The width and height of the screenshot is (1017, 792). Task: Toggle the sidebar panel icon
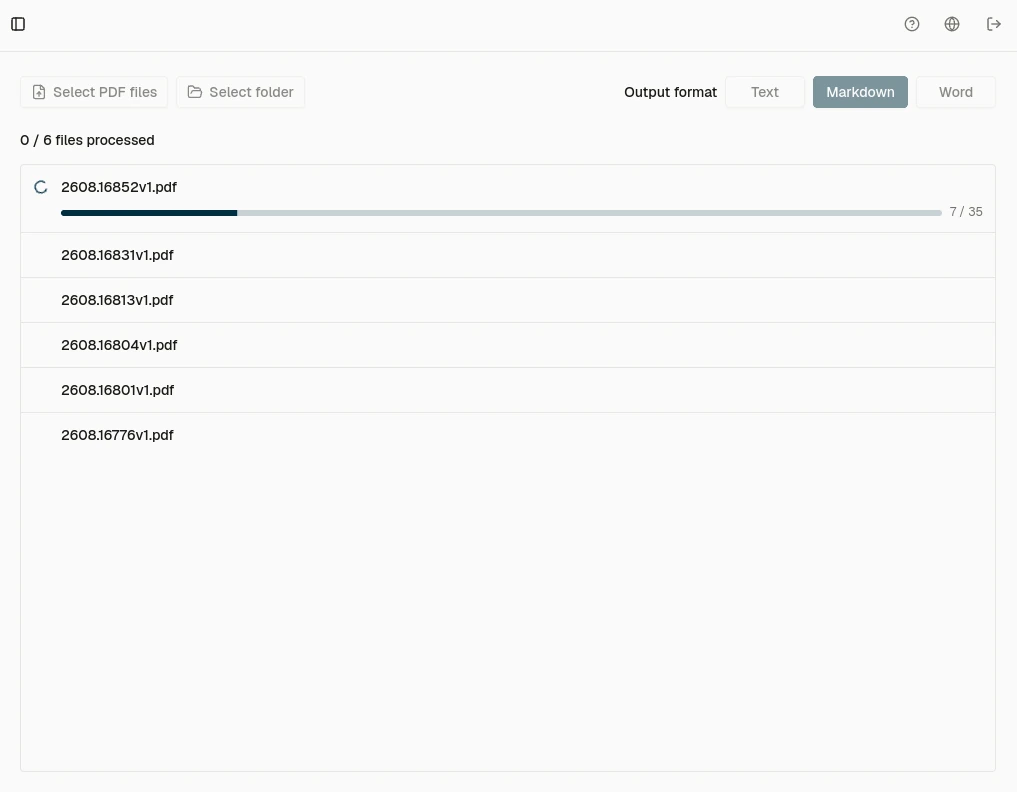(x=18, y=24)
